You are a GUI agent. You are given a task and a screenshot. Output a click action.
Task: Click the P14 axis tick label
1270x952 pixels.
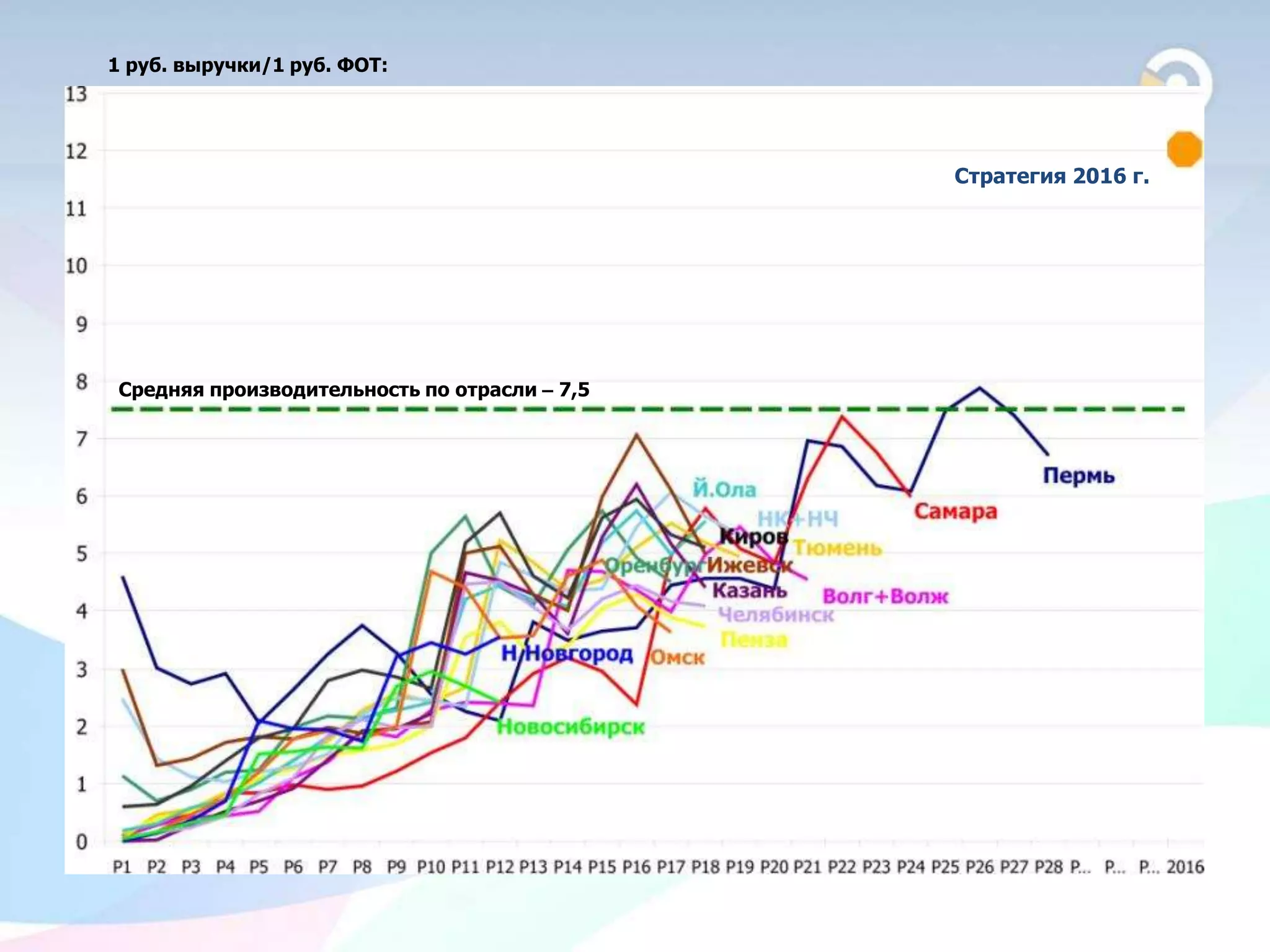[567, 866]
